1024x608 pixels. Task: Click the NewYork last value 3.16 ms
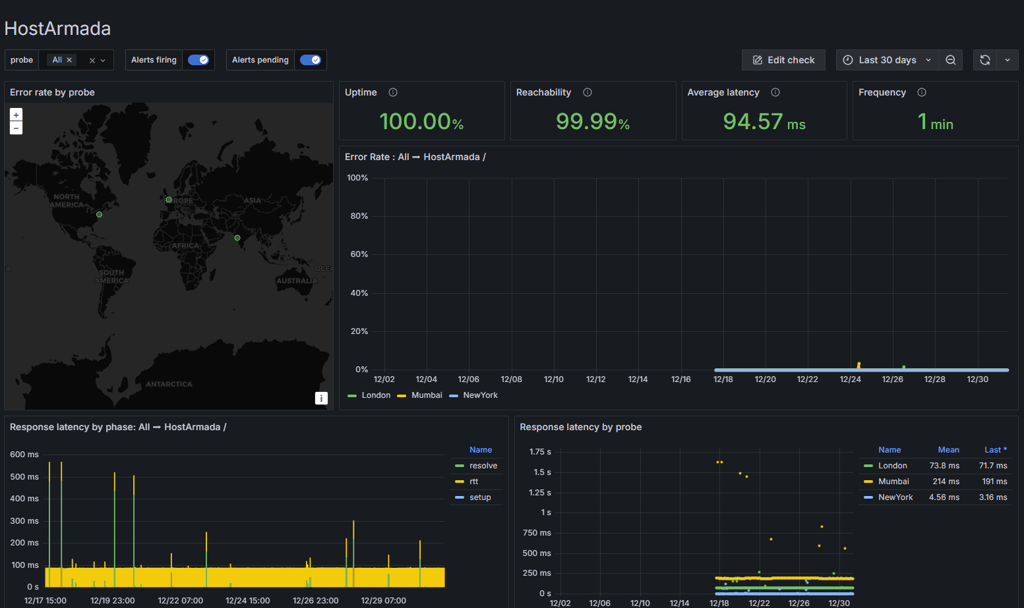coord(993,497)
